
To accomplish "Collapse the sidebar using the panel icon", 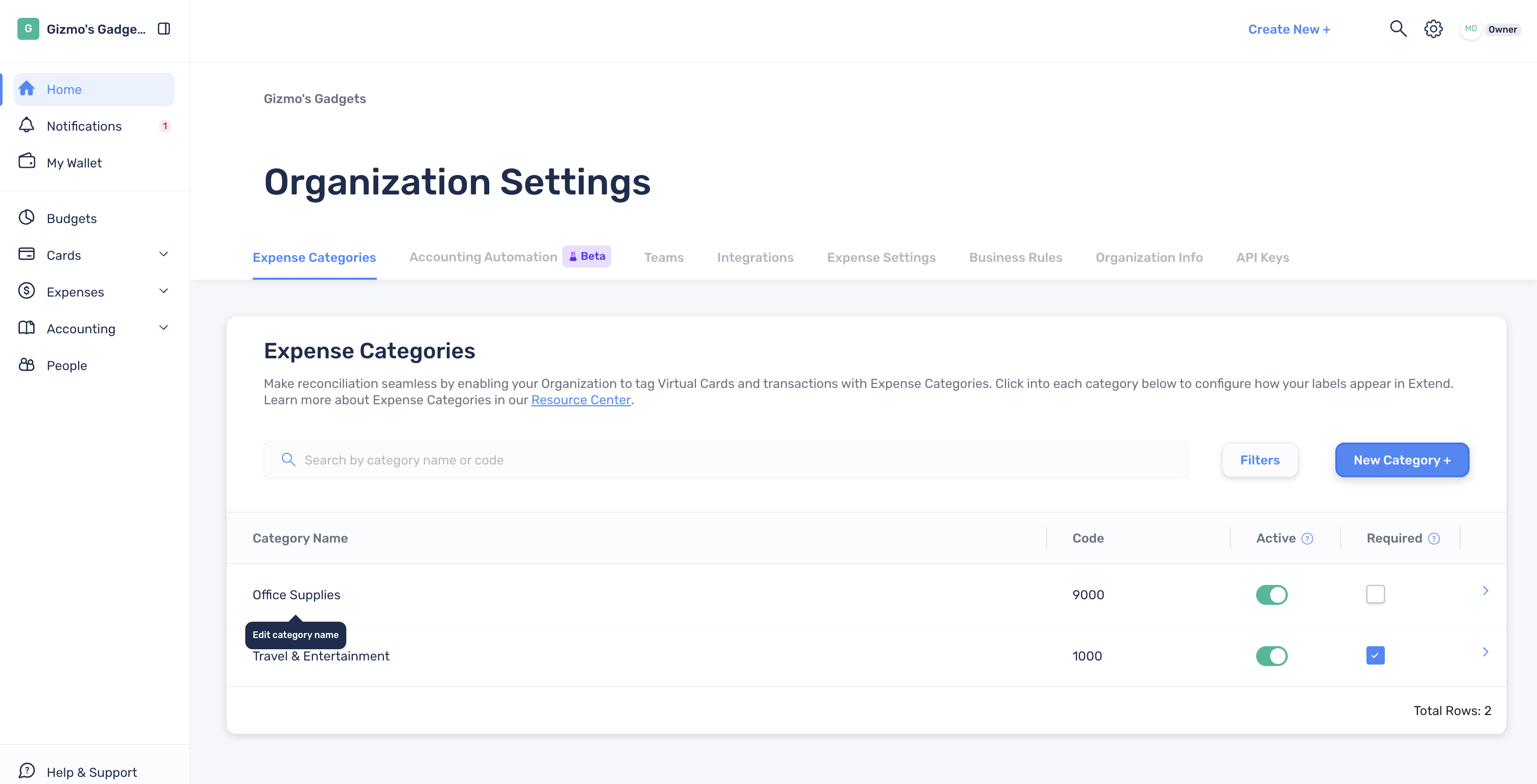I will (164, 29).
